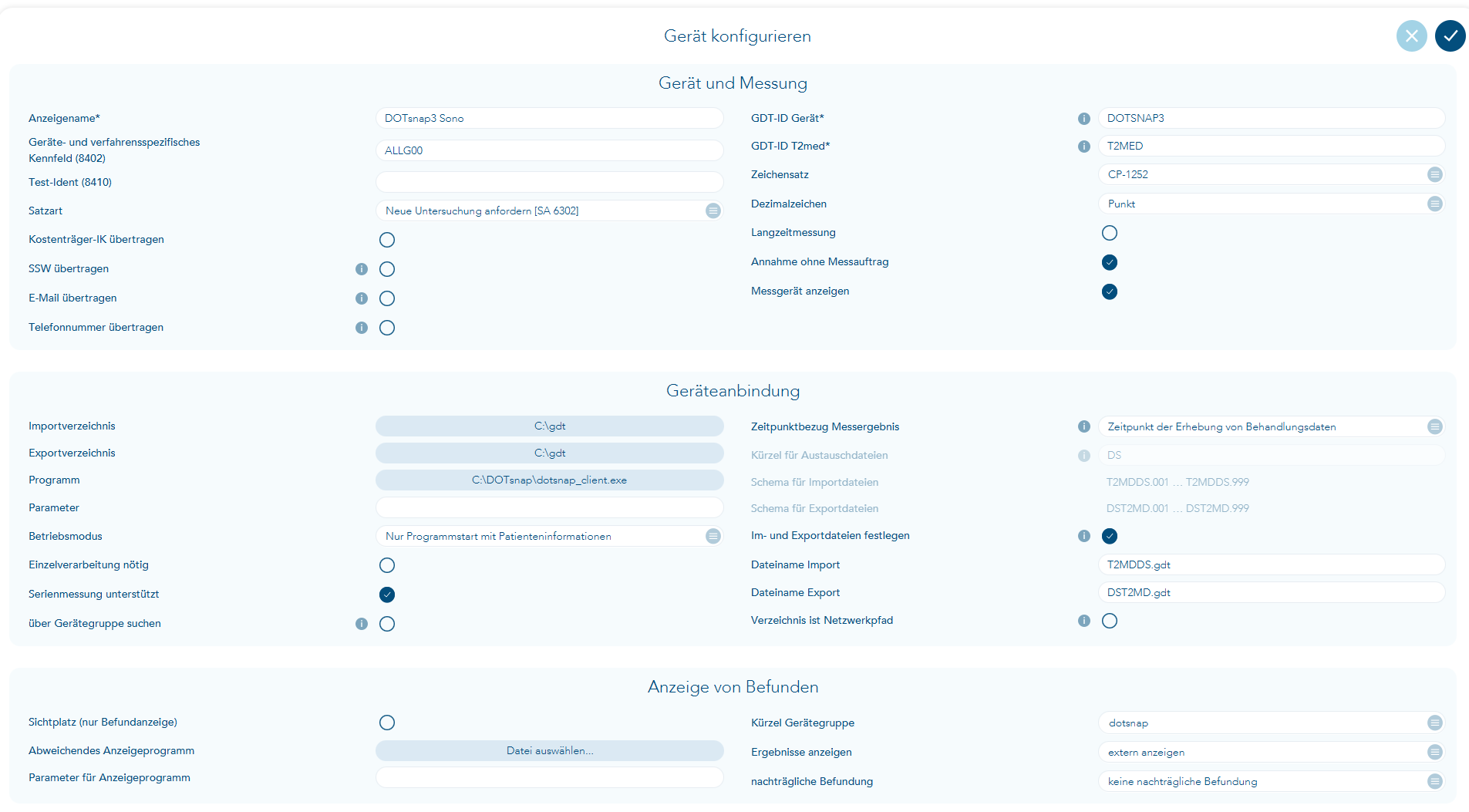Disable Serienmessung unterstützt checkbox
This screenshot has height=812, width=1469.
coord(387,595)
